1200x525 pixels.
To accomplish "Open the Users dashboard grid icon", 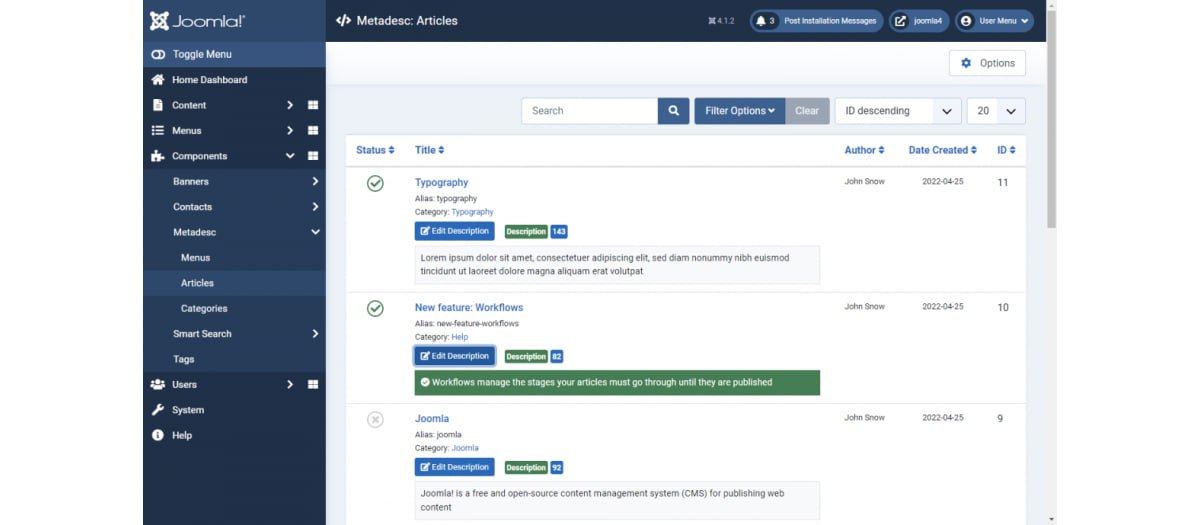I will 312,385.
